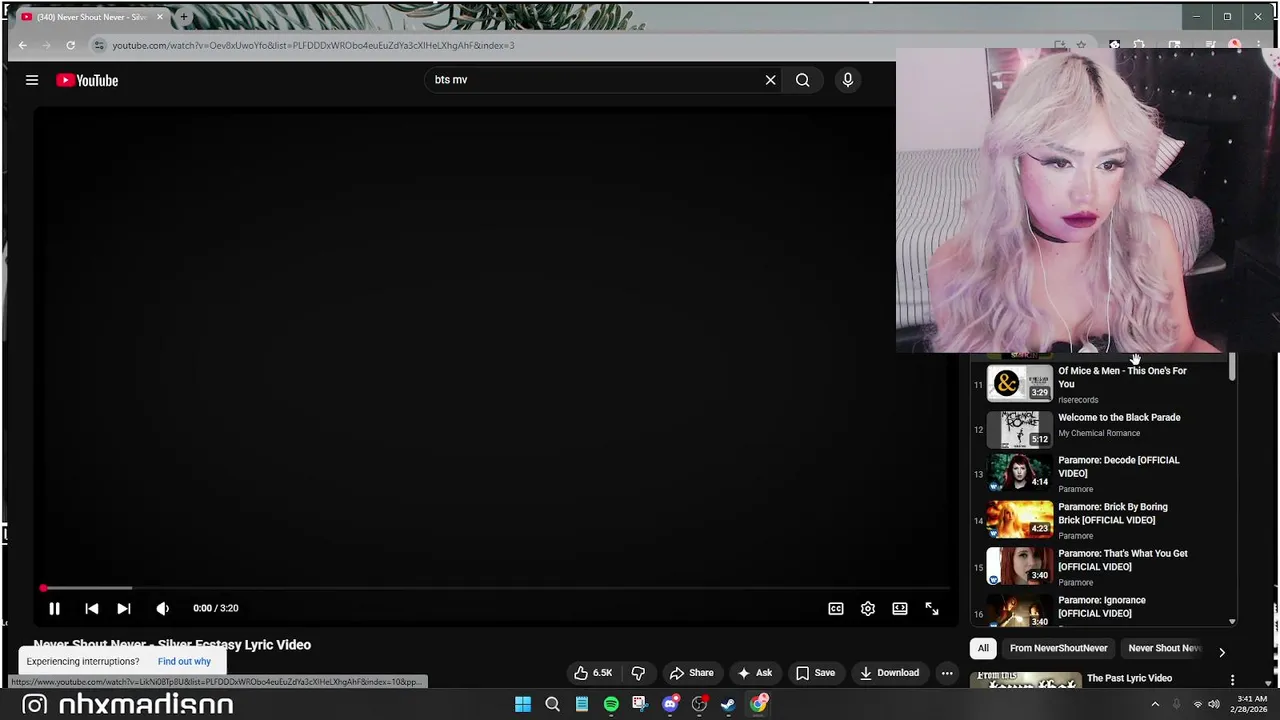
Task: Open the player settings gear
Action: 867,608
